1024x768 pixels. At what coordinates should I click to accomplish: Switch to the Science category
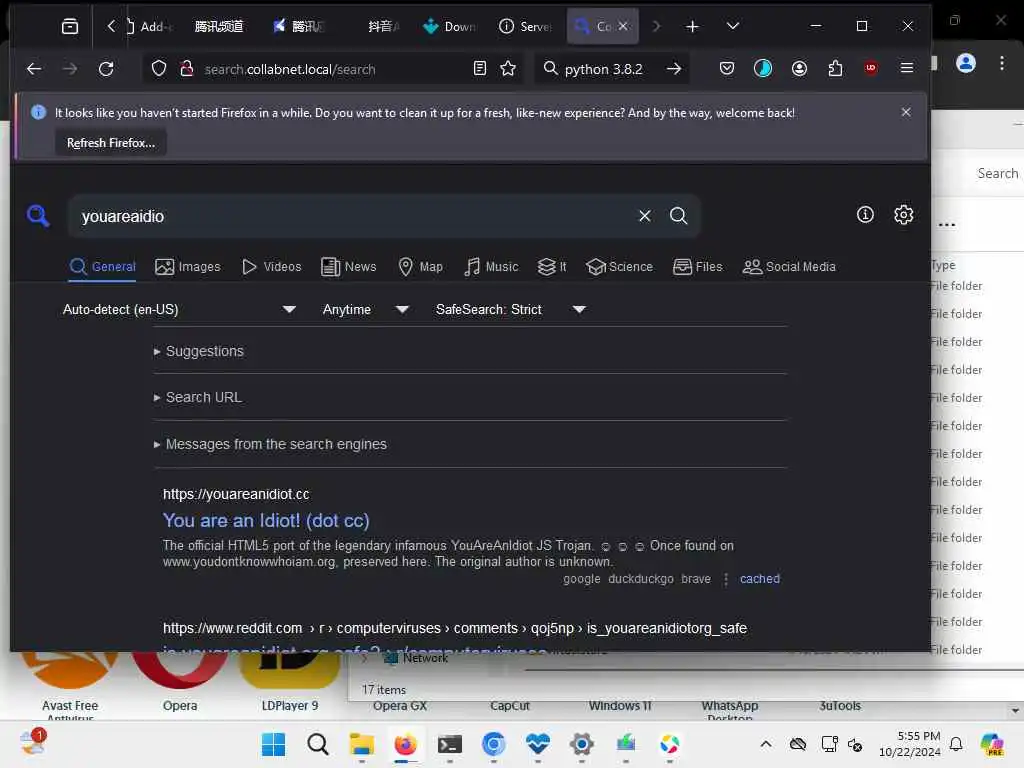[x=619, y=266]
